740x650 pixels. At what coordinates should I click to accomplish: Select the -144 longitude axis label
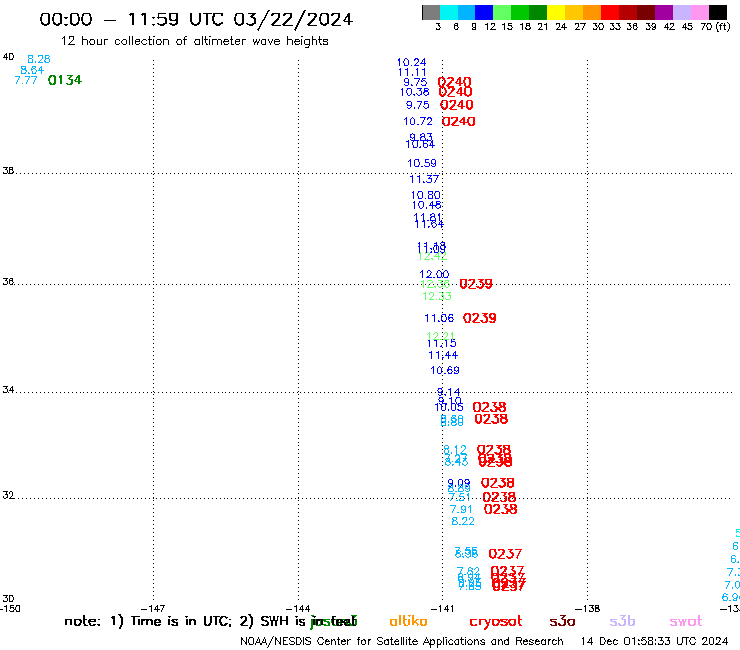298,609
